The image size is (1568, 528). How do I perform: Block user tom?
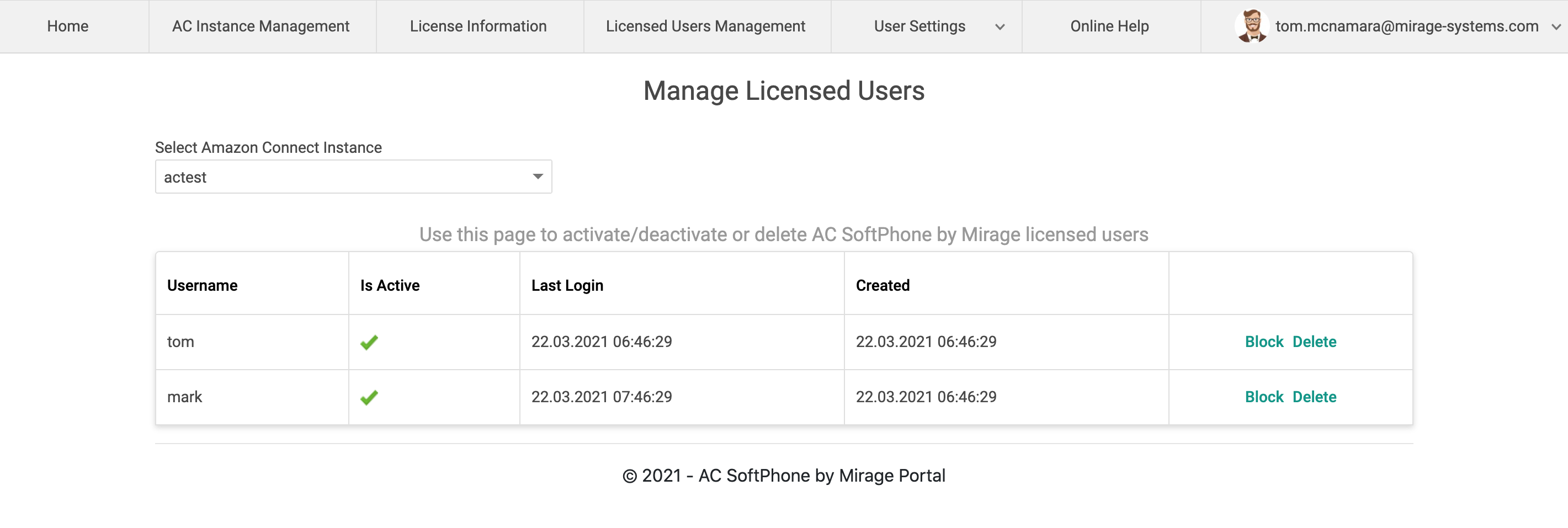(x=1264, y=342)
